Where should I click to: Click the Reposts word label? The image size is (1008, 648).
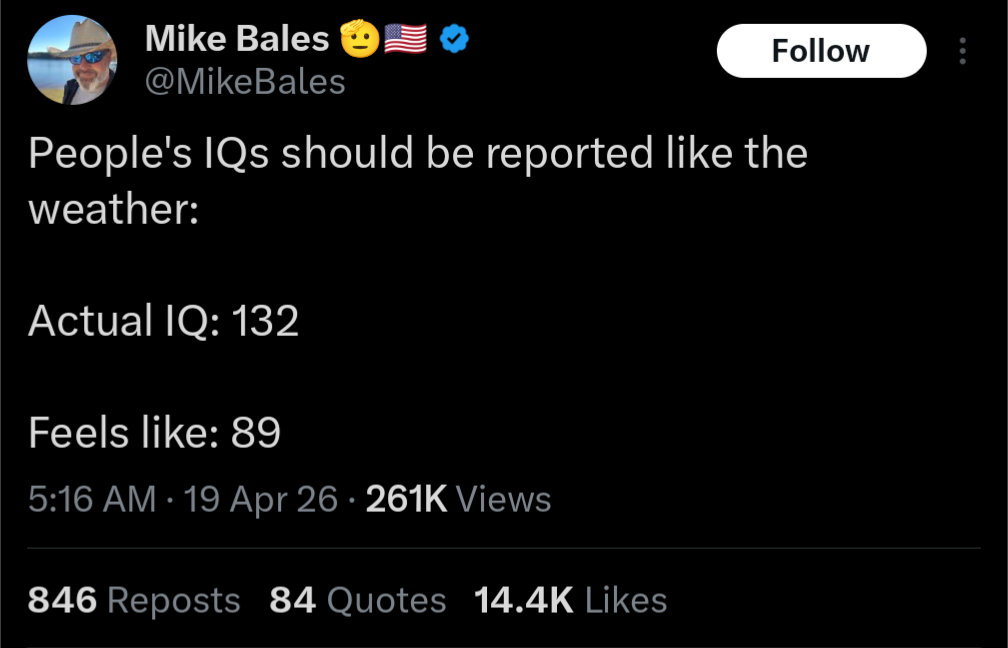[172, 600]
